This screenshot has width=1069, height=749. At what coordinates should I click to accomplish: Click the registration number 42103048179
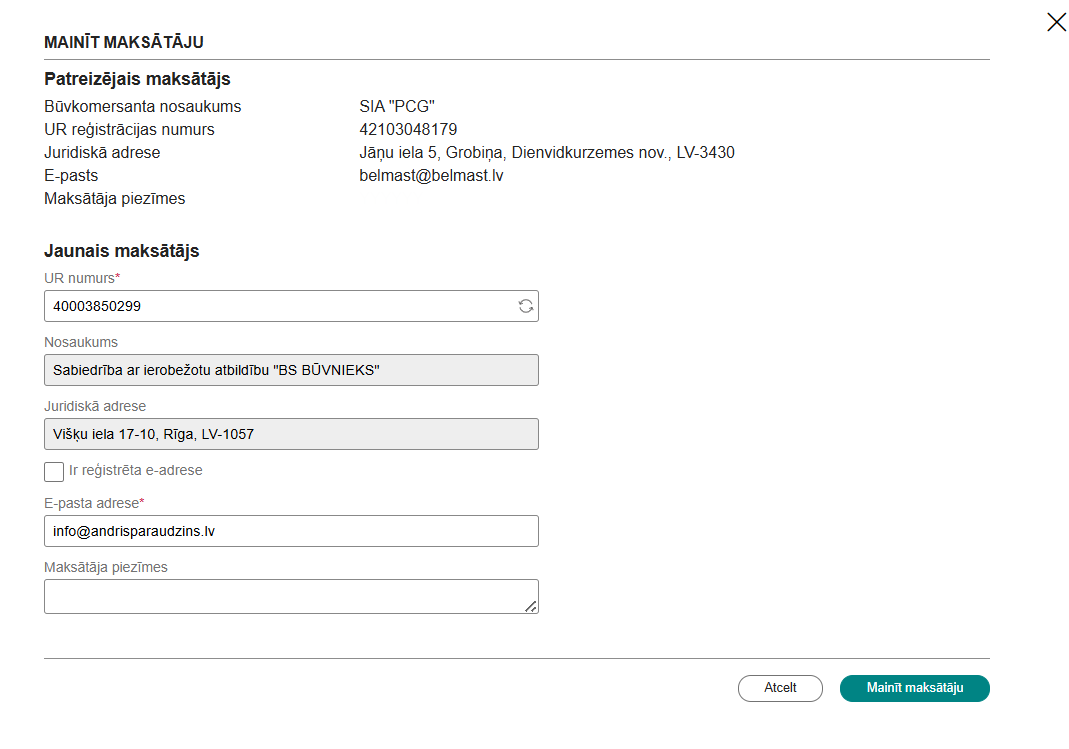pyautogui.click(x=408, y=130)
